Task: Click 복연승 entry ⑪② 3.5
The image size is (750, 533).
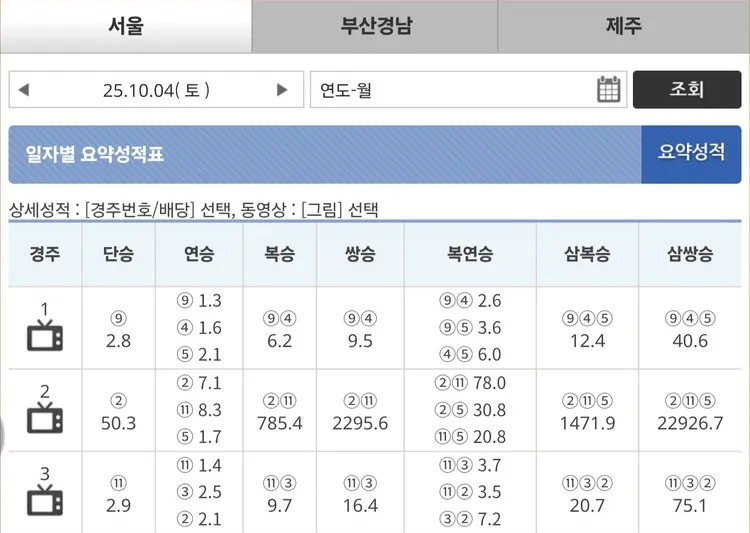Action: click(x=470, y=492)
